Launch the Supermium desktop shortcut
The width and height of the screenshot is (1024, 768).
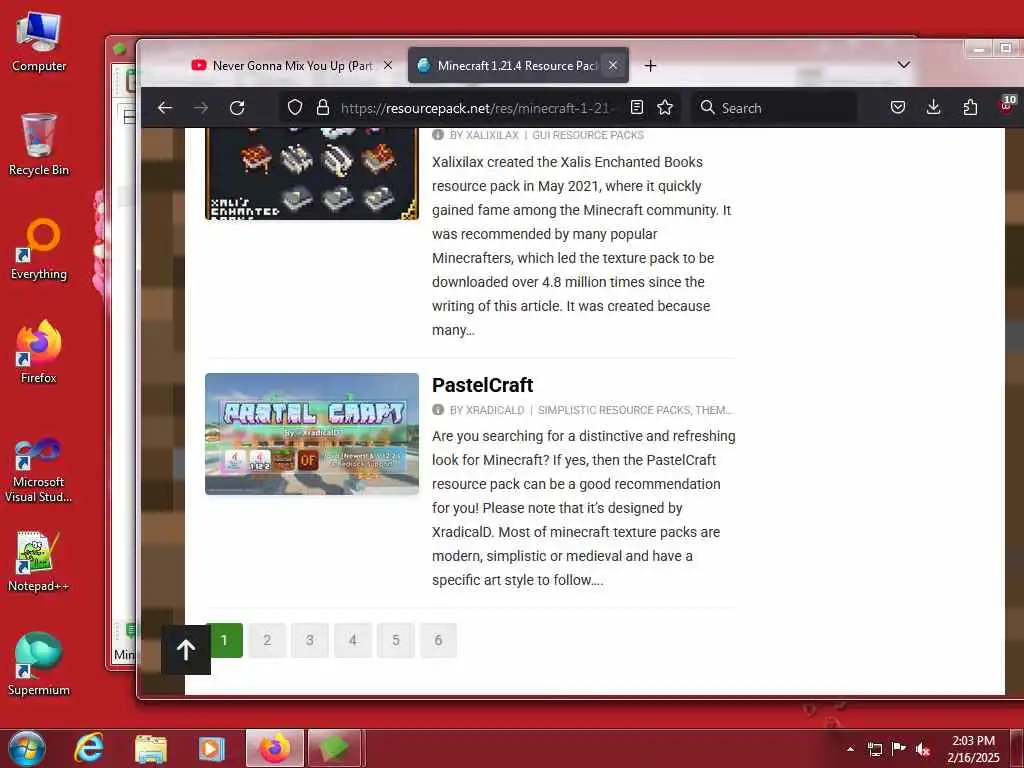coord(39,665)
